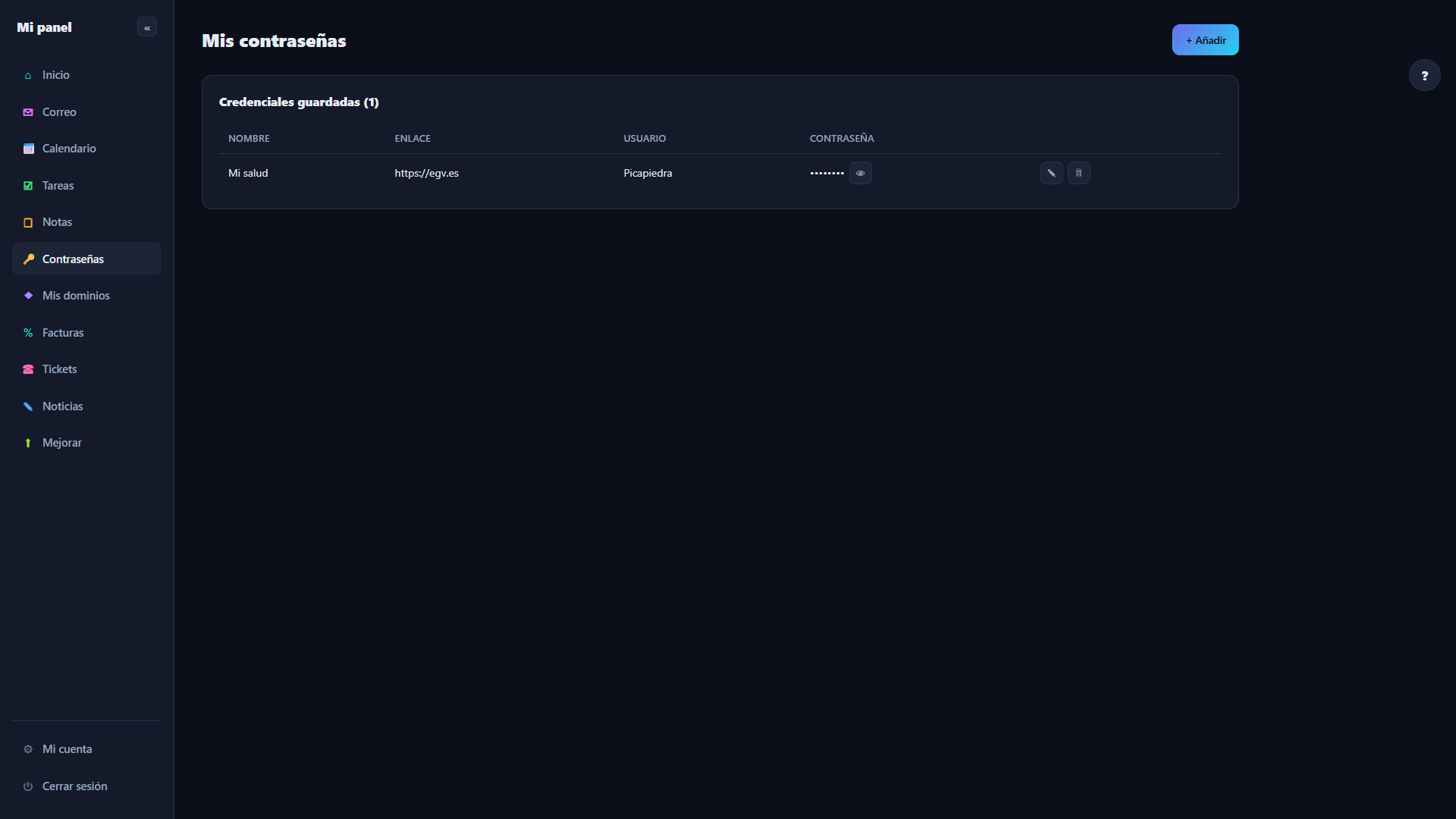Viewport: 1456px width, 819px height.
Task: Collapse the Mi panel sidebar
Action: (147, 27)
